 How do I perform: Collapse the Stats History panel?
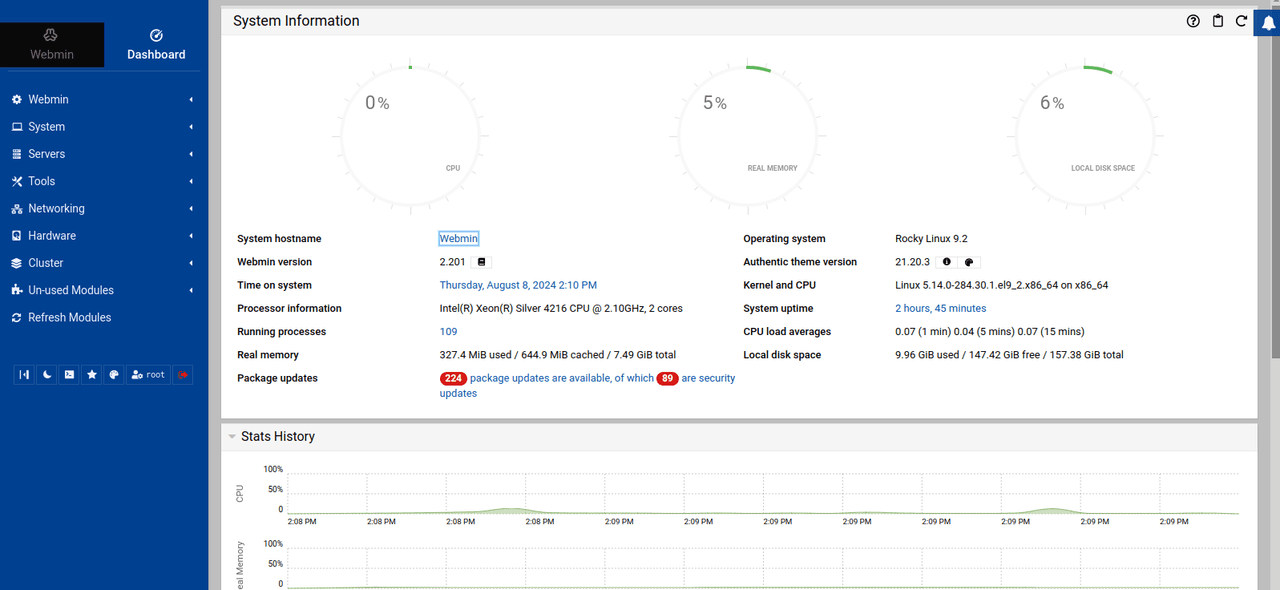(x=232, y=437)
